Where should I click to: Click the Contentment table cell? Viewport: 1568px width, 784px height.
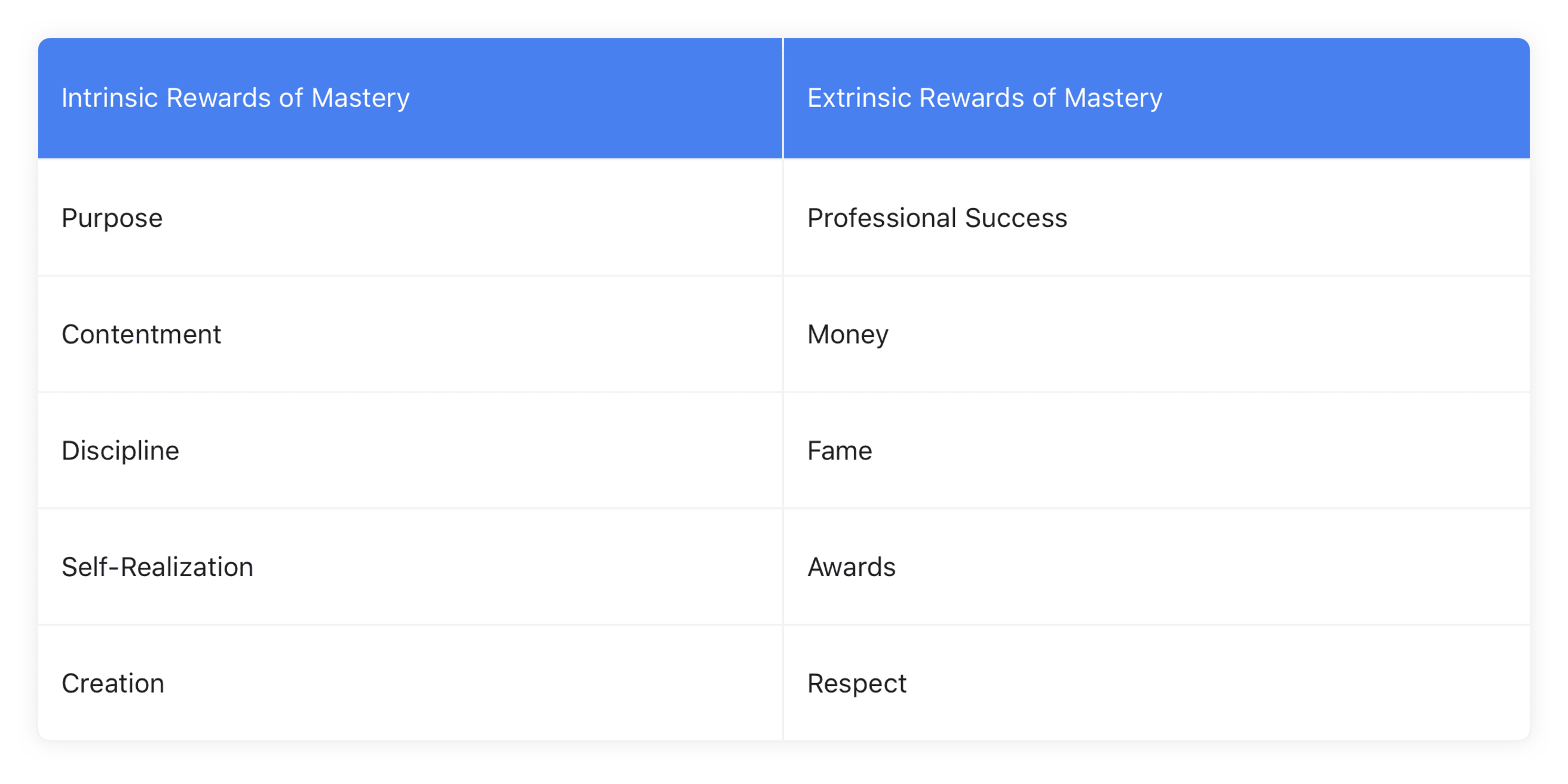point(410,333)
